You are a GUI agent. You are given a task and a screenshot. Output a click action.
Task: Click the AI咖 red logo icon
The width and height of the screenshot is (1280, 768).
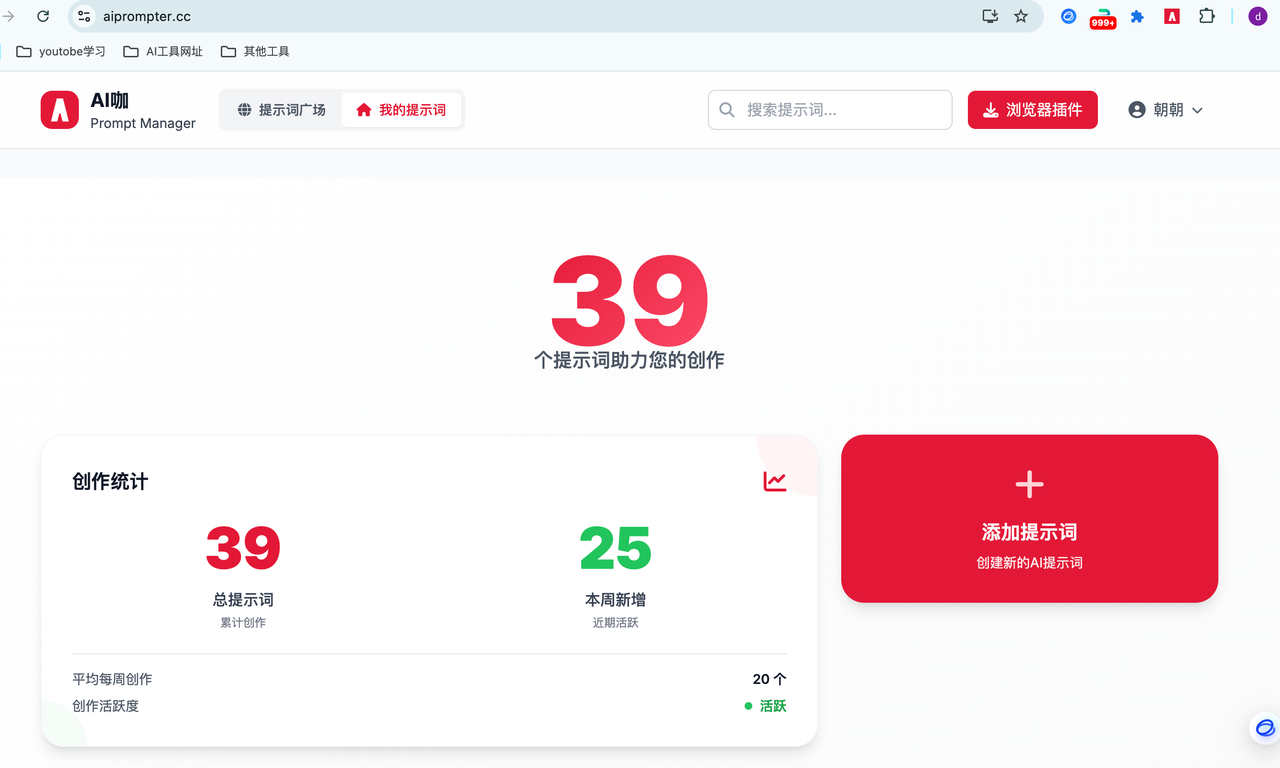[x=60, y=110]
